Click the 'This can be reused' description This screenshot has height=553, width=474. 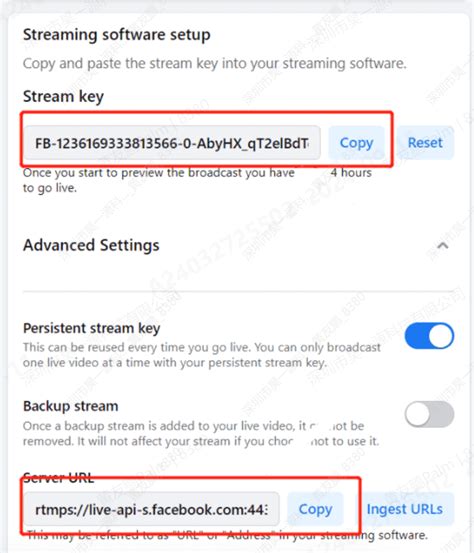point(202,355)
